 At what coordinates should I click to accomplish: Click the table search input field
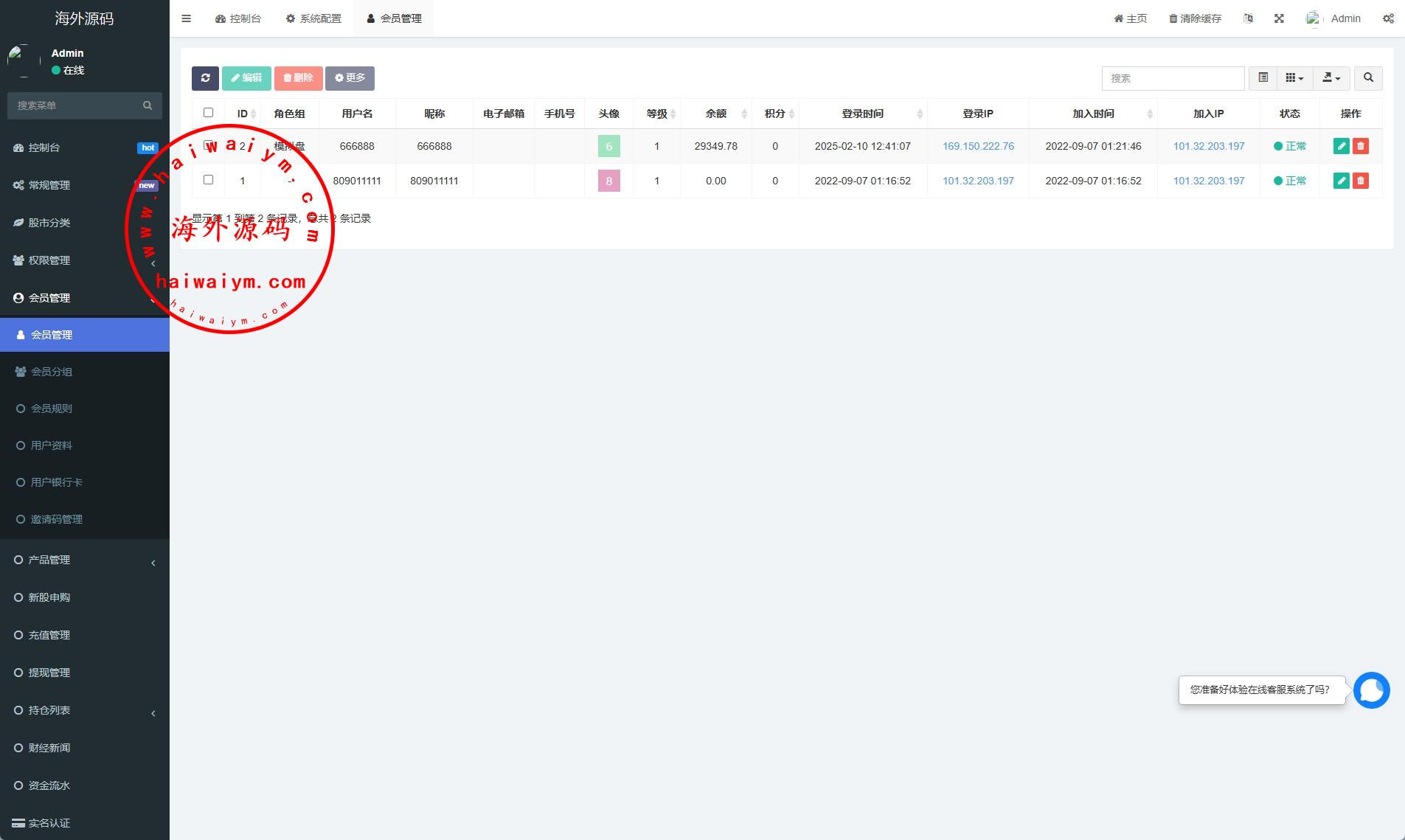point(1173,78)
